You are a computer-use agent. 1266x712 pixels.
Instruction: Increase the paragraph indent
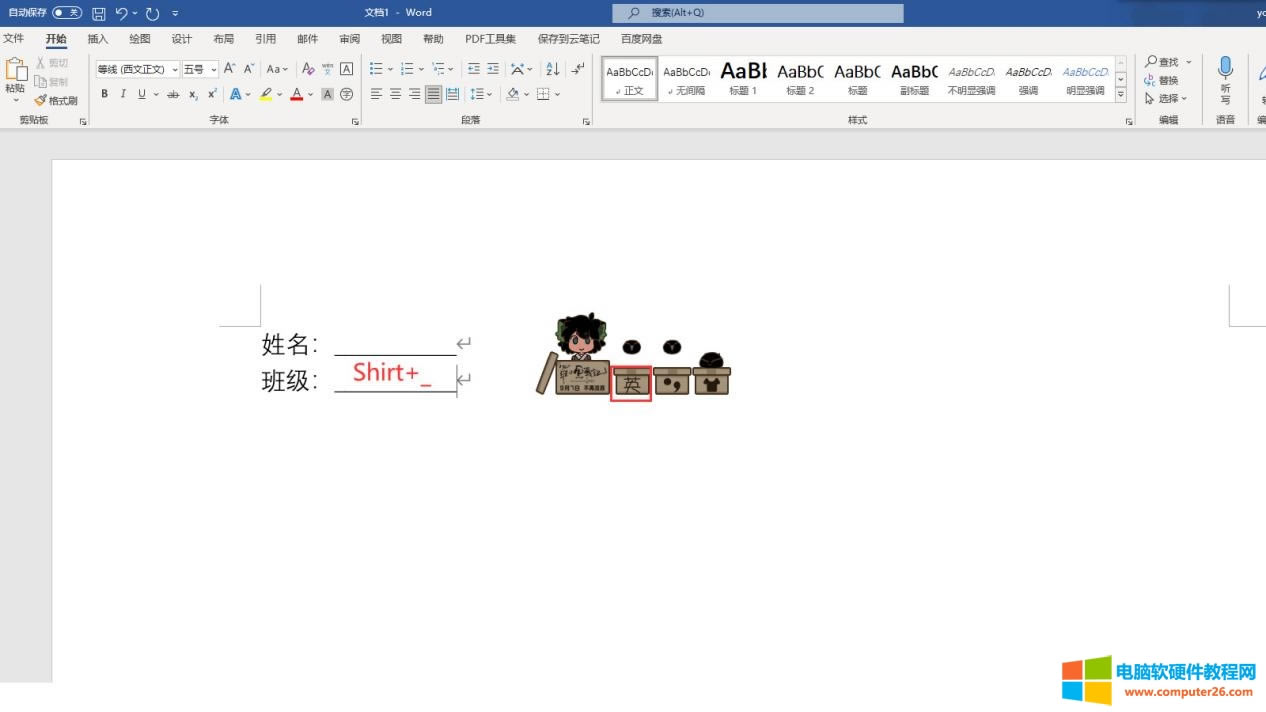tap(493, 69)
